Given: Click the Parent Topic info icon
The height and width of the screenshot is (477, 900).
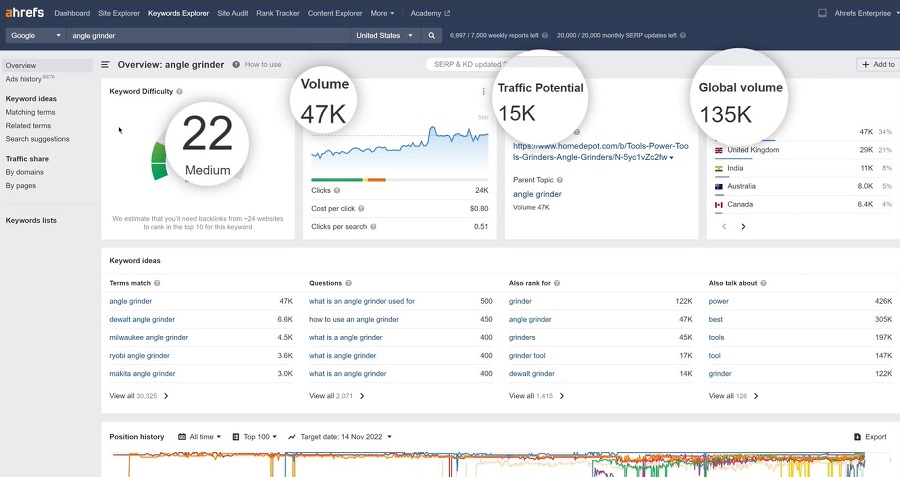Looking at the screenshot, I should (560, 180).
